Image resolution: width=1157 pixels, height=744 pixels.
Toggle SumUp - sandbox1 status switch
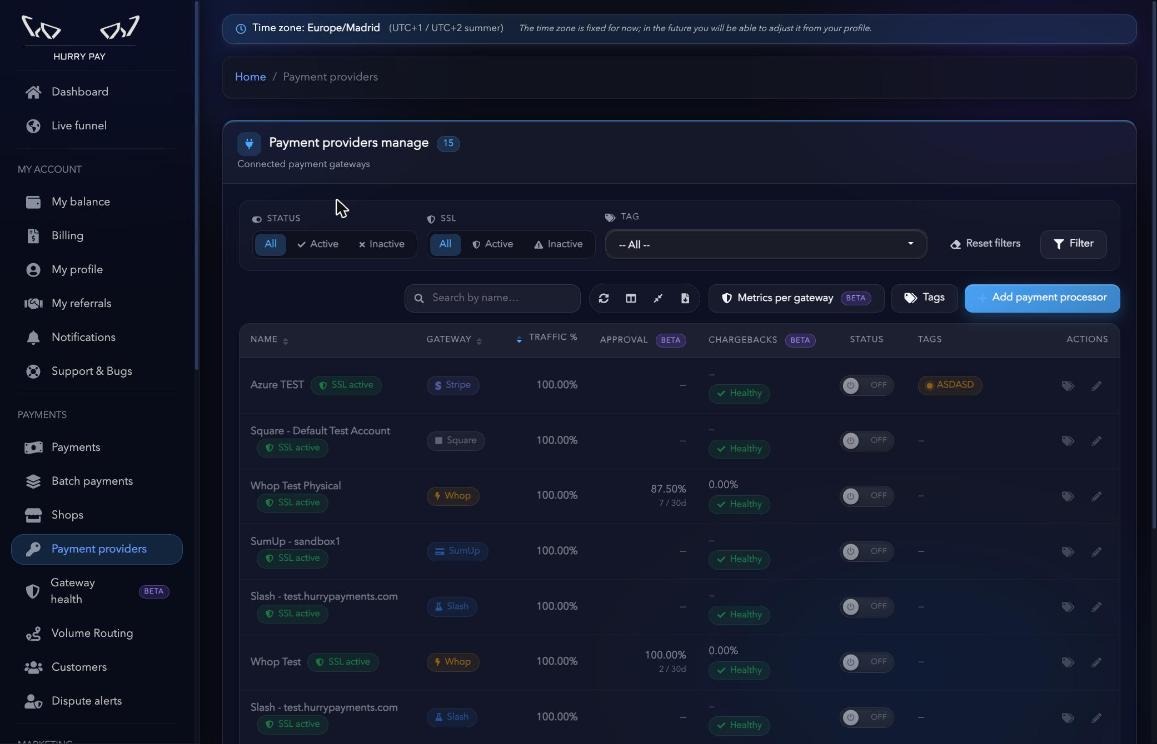[866, 551]
